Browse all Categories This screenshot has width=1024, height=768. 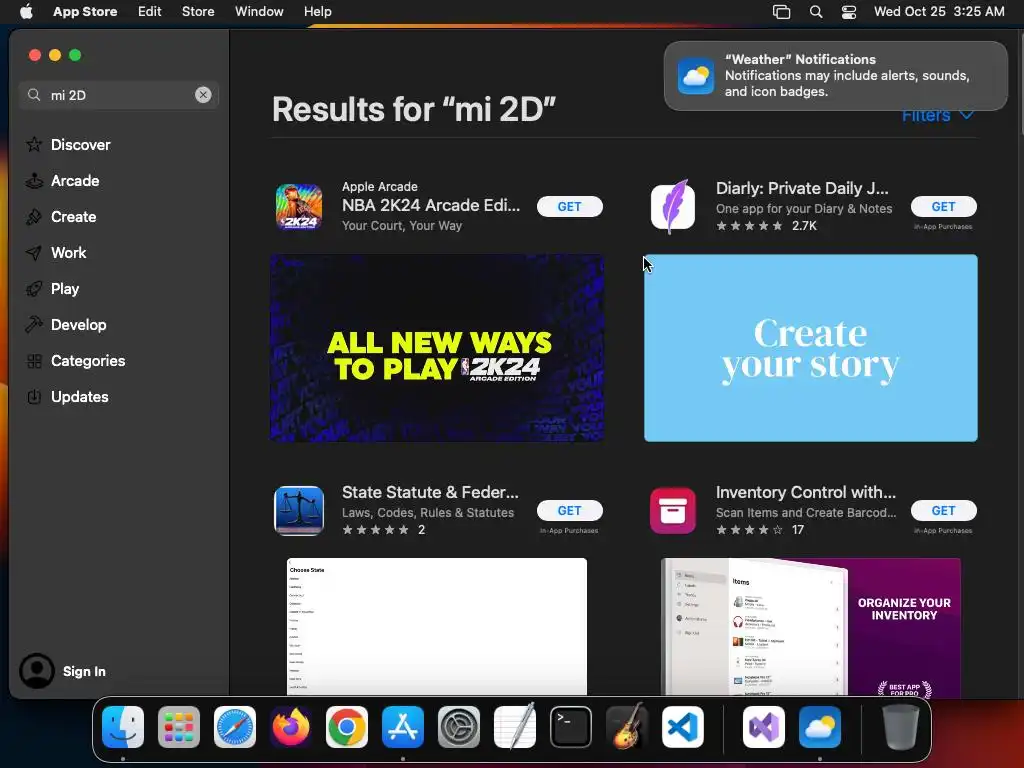tap(75, 360)
